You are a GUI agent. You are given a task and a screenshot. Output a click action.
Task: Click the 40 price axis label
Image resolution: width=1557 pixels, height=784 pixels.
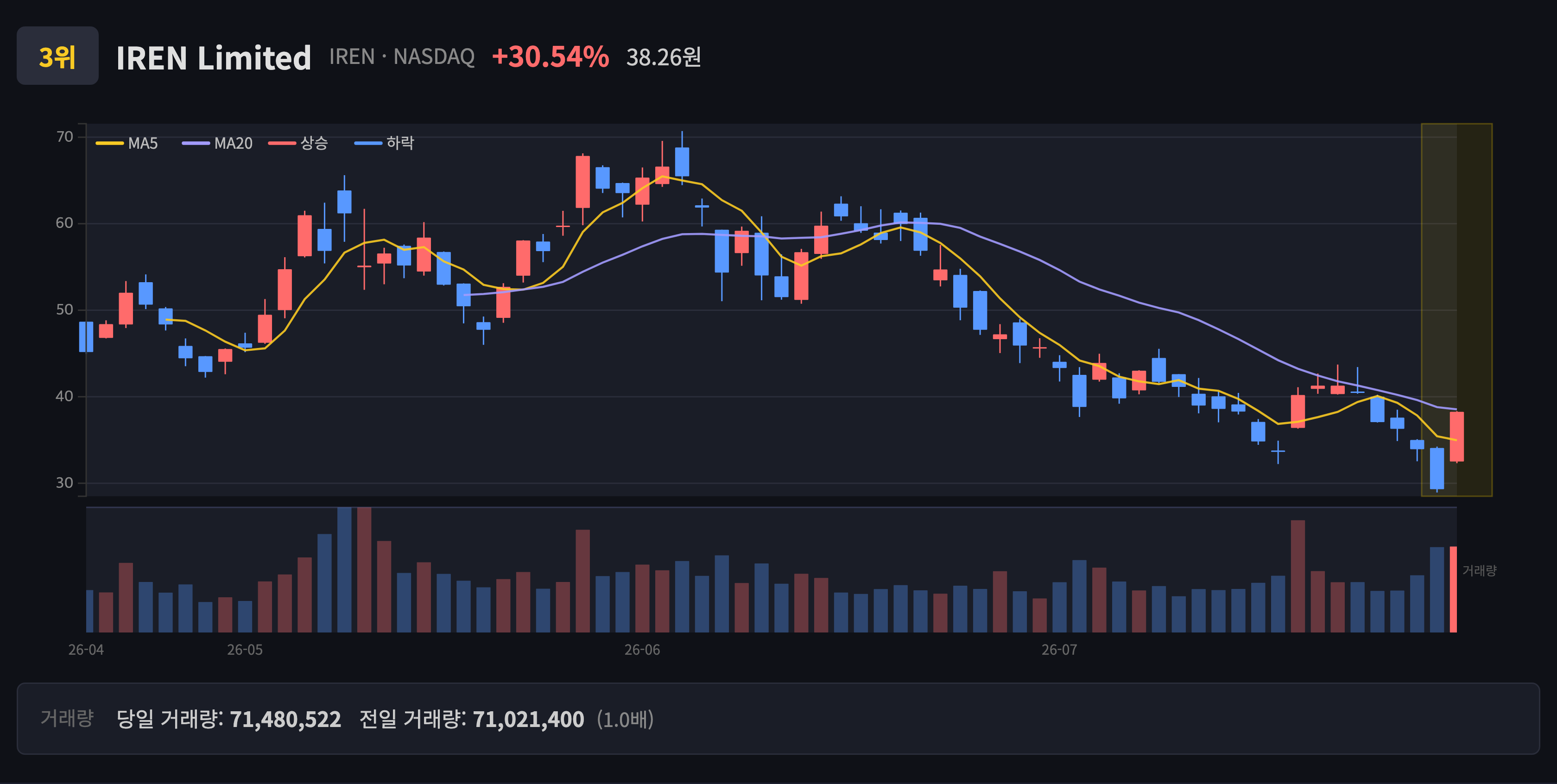tap(65, 396)
